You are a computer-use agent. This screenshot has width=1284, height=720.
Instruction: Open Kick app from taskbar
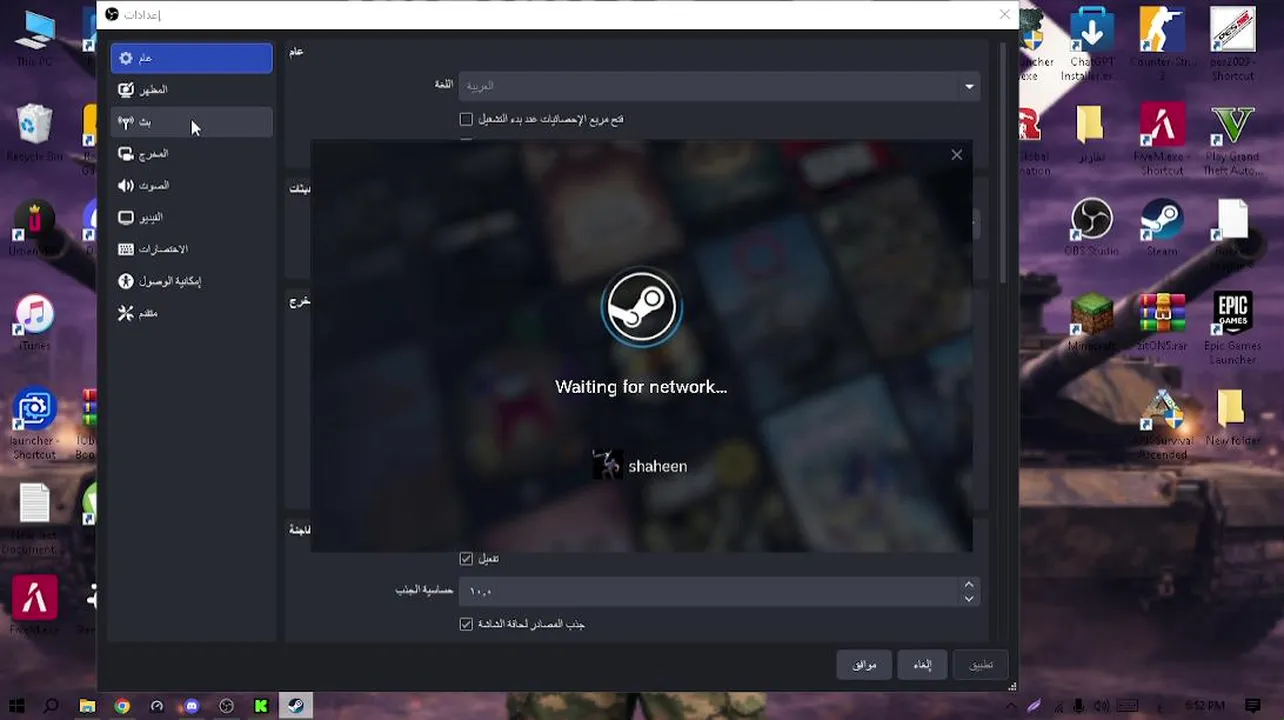261,706
